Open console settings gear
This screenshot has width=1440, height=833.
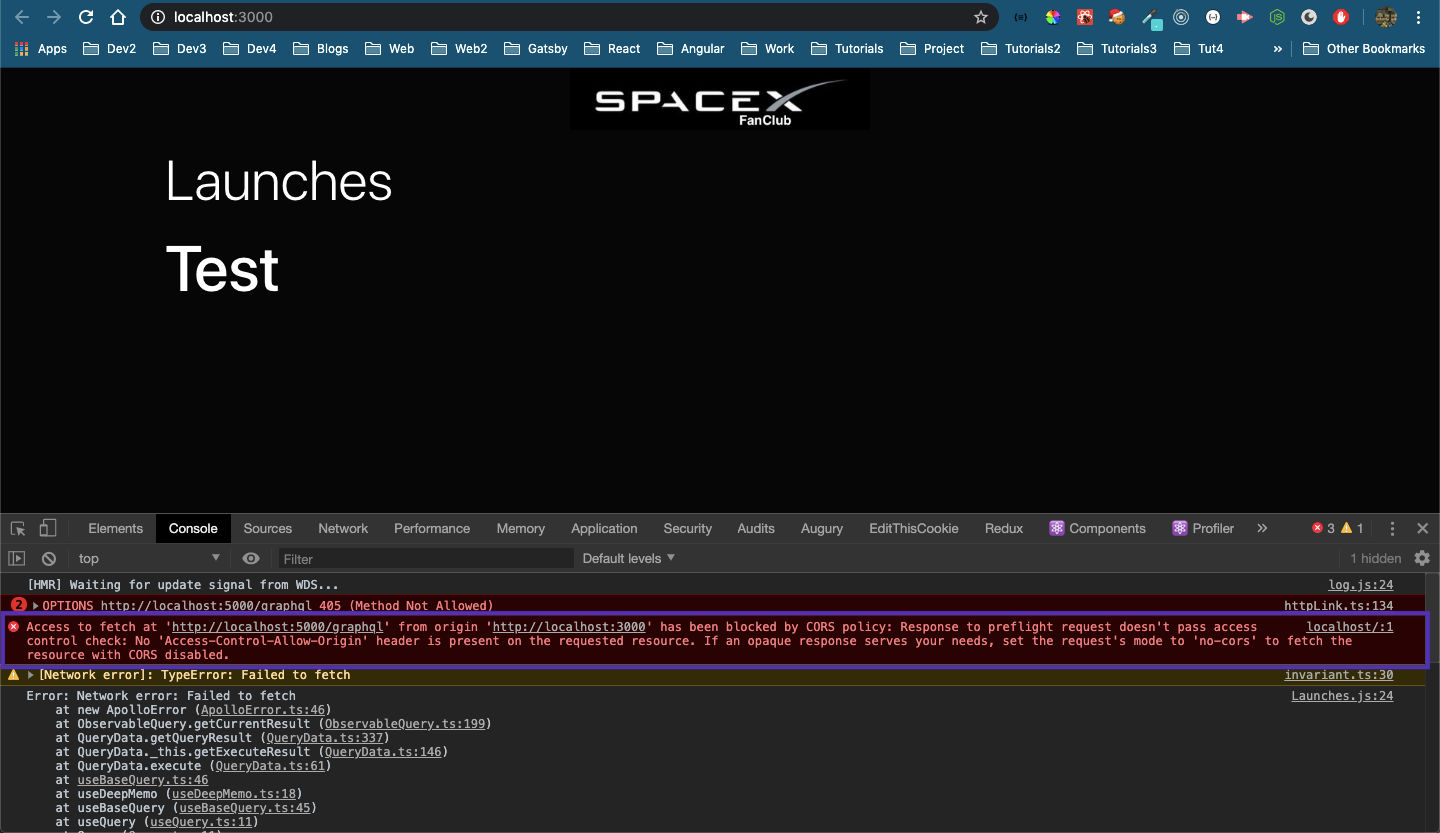(1422, 558)
